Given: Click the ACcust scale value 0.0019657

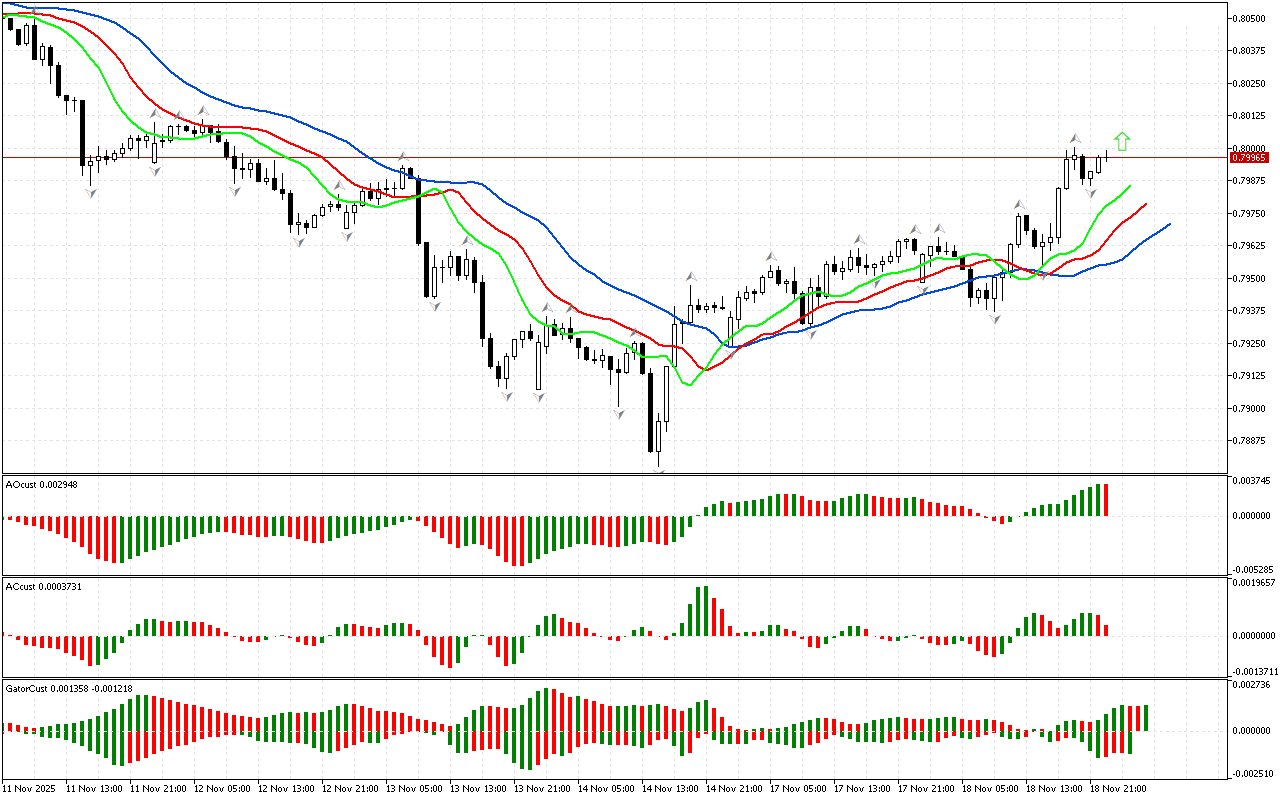Looking at the screenshot, I should point(1254,582).
